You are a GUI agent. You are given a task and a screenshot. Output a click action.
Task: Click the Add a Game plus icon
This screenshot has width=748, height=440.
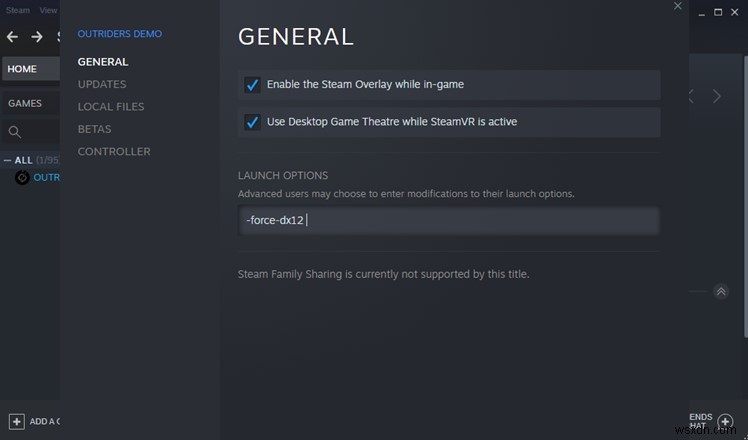pyautogui.click(x=16, y=422)
